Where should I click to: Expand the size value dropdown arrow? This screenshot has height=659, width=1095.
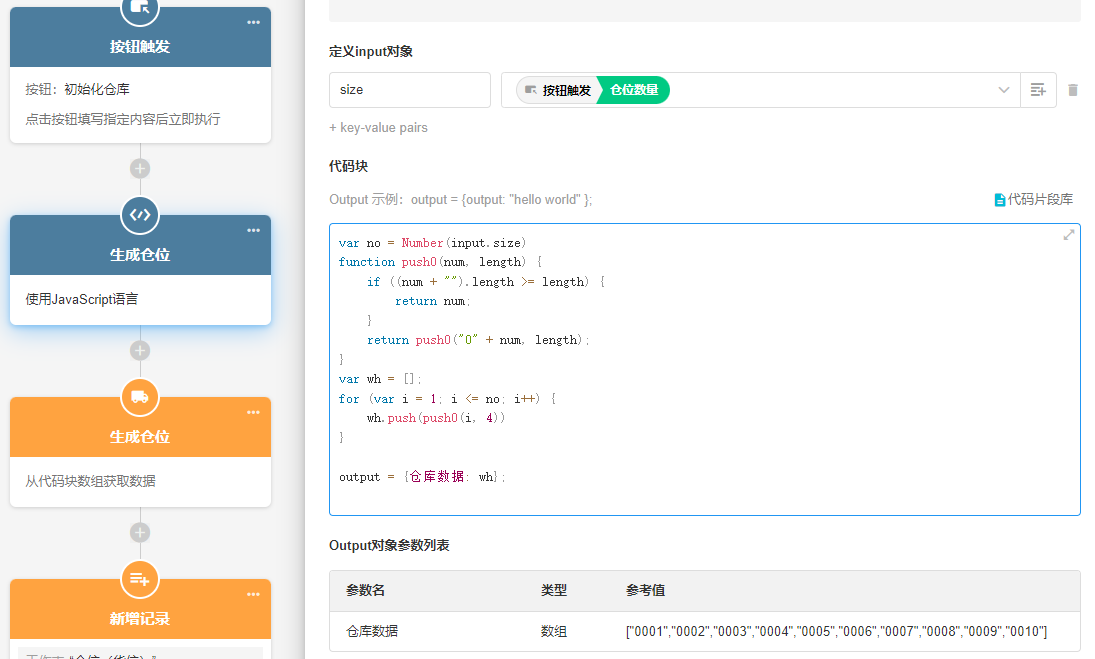pyautogui.click(x=1004, y=90)
